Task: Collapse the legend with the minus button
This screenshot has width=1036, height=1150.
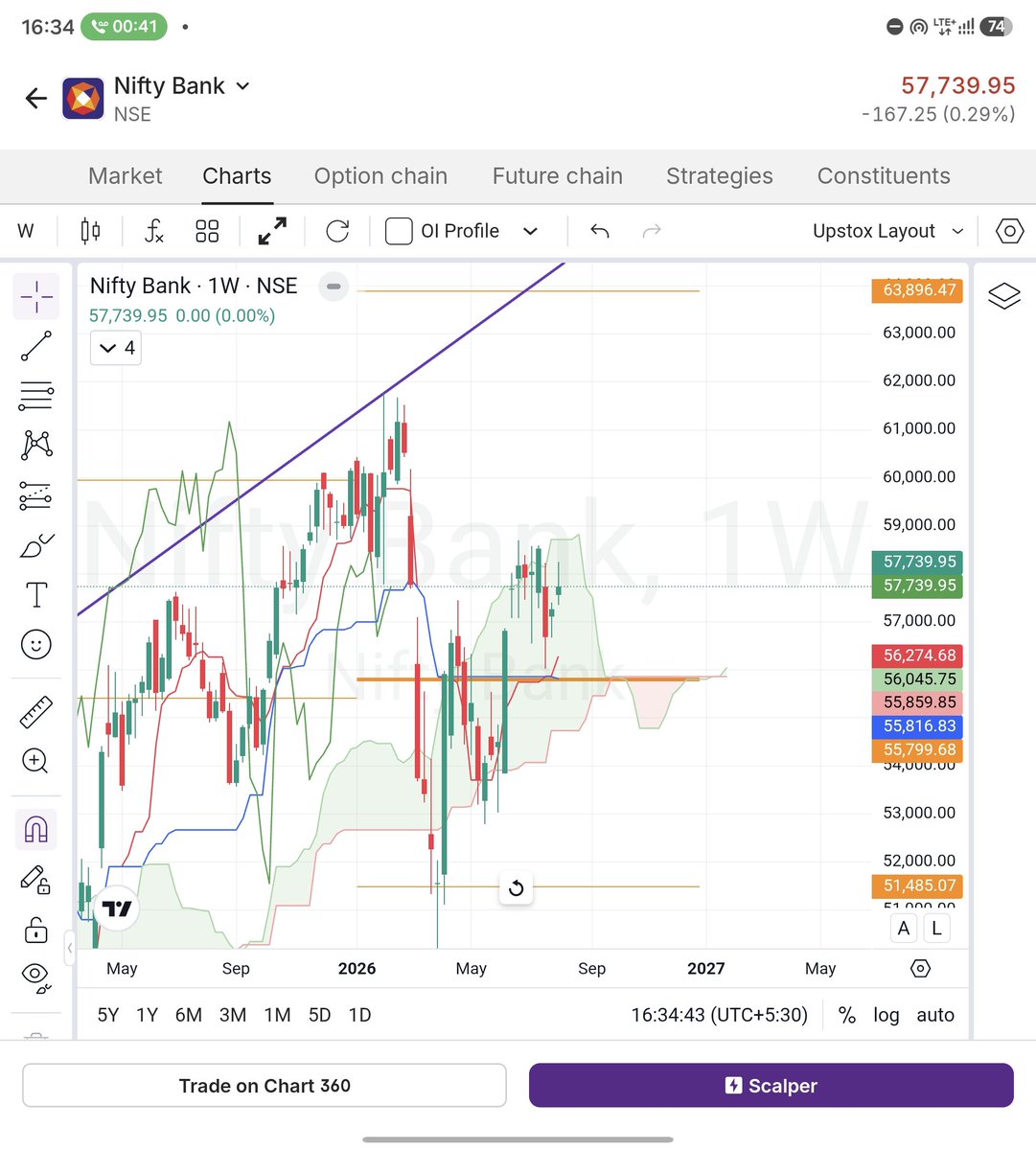Action: (334, 286)
